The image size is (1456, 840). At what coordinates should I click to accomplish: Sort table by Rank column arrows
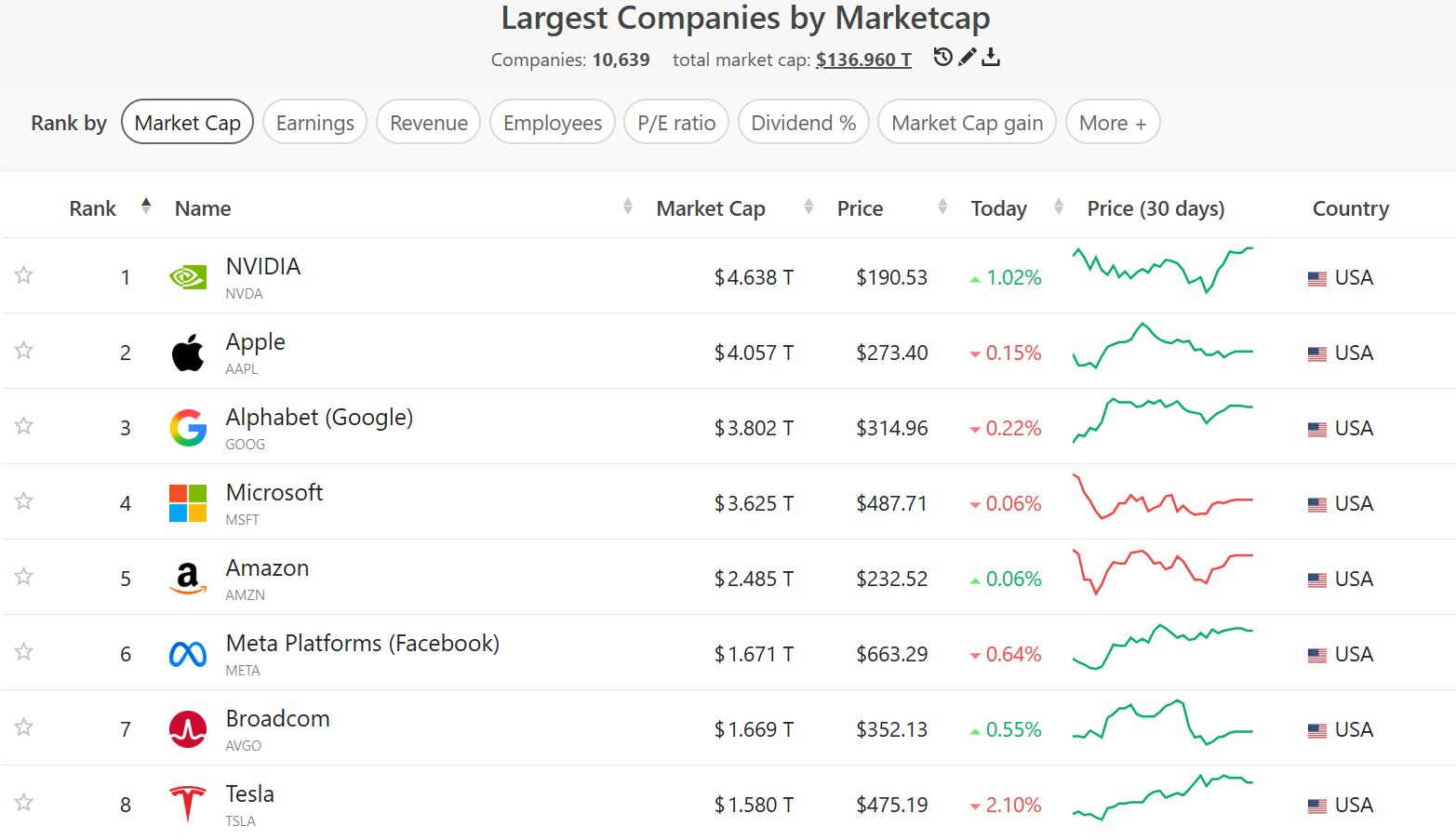coord(146,207)
